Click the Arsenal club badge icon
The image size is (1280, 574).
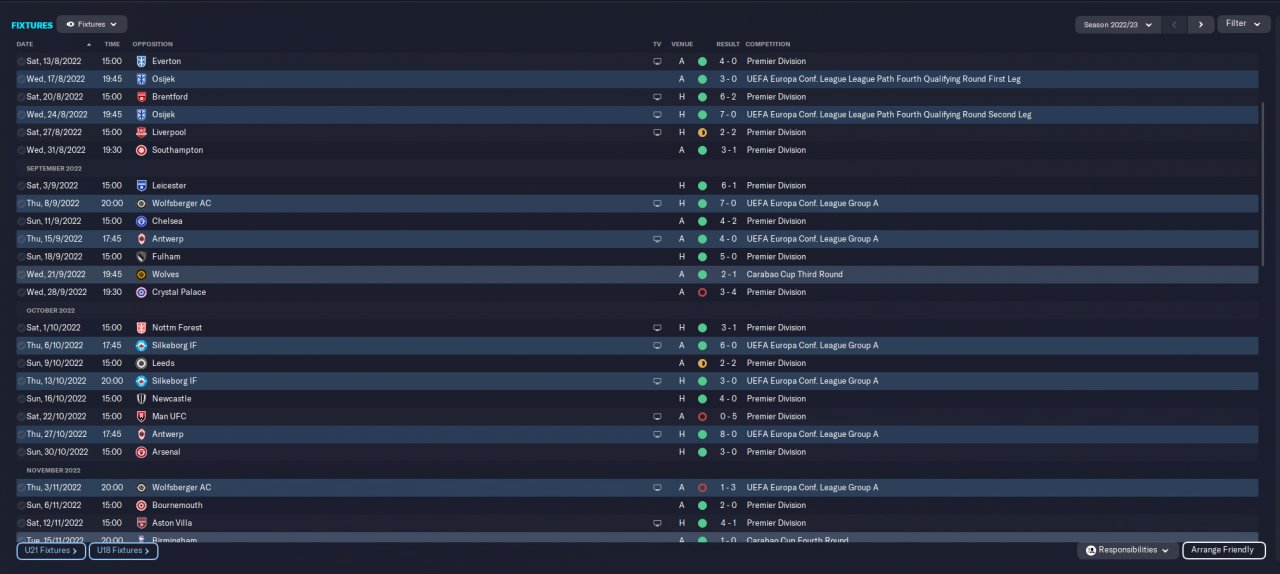coord(141,452)
